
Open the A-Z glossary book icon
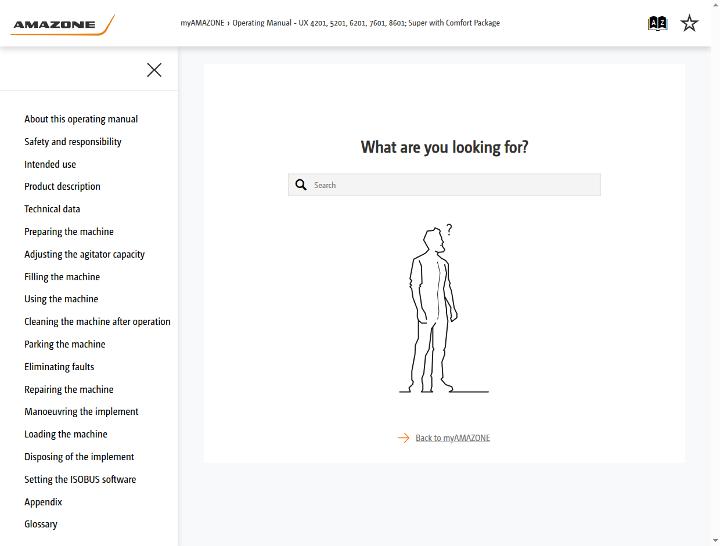pyautogui.click(x=657, y=23)
